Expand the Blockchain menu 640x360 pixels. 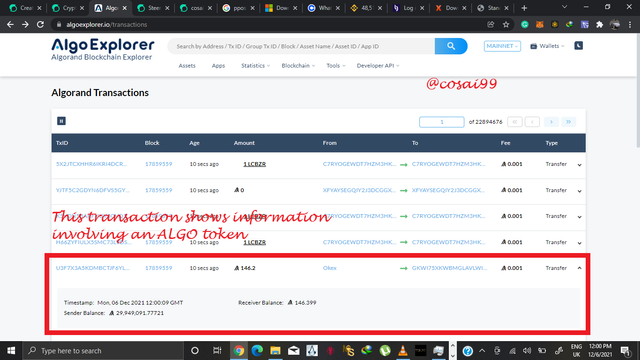coord(298,65)
